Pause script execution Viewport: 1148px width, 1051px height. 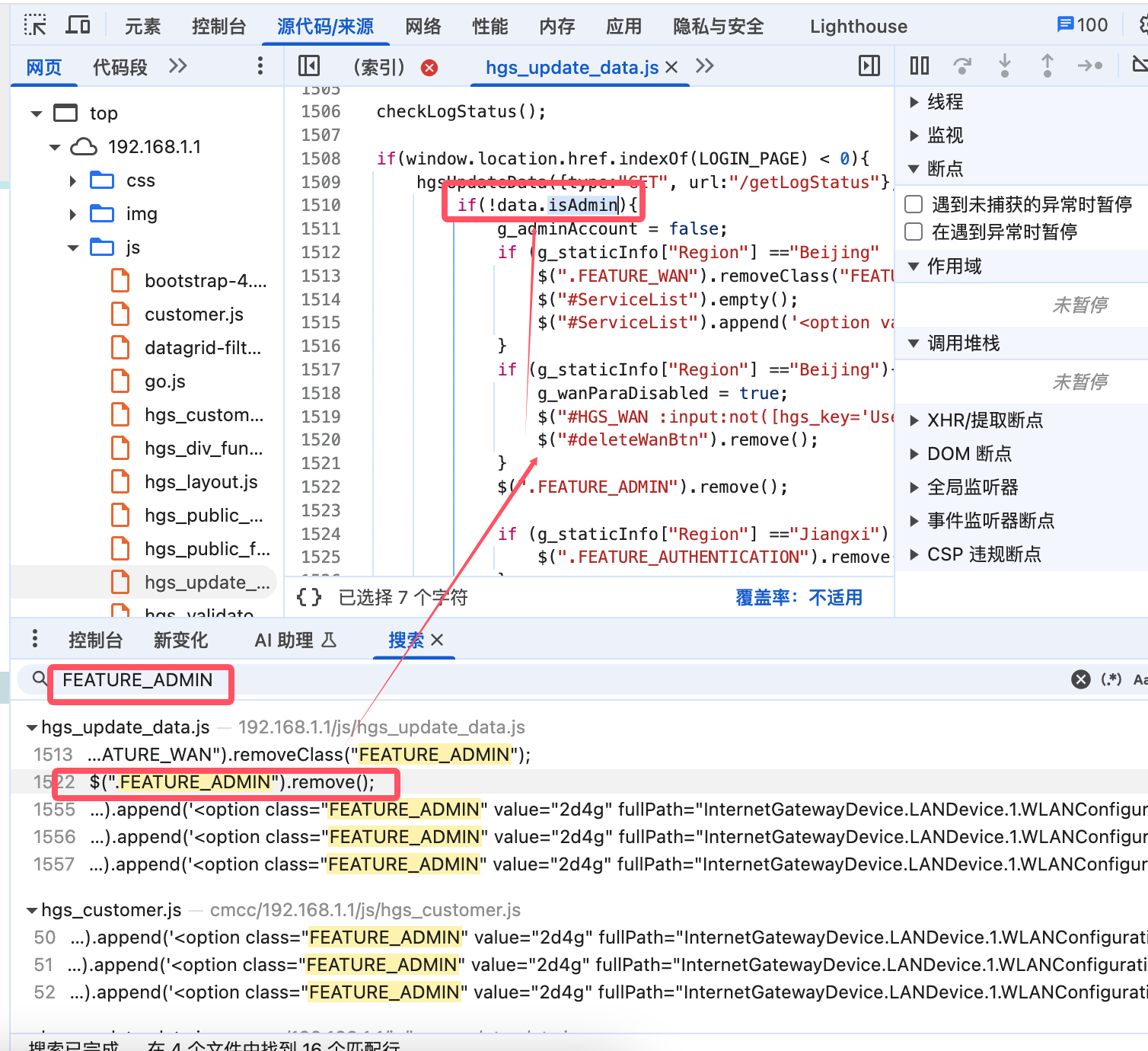(920, 66)
